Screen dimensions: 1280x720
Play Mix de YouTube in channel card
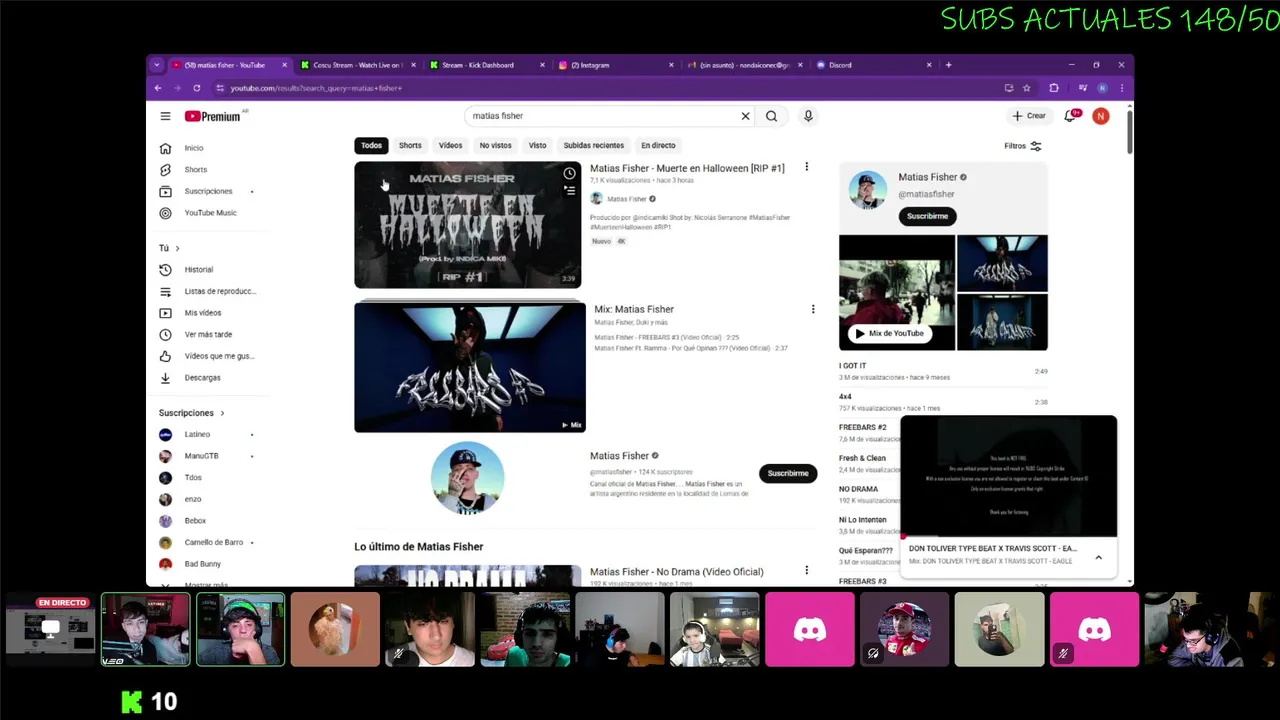pyautogui.click(x=889, y=333)
